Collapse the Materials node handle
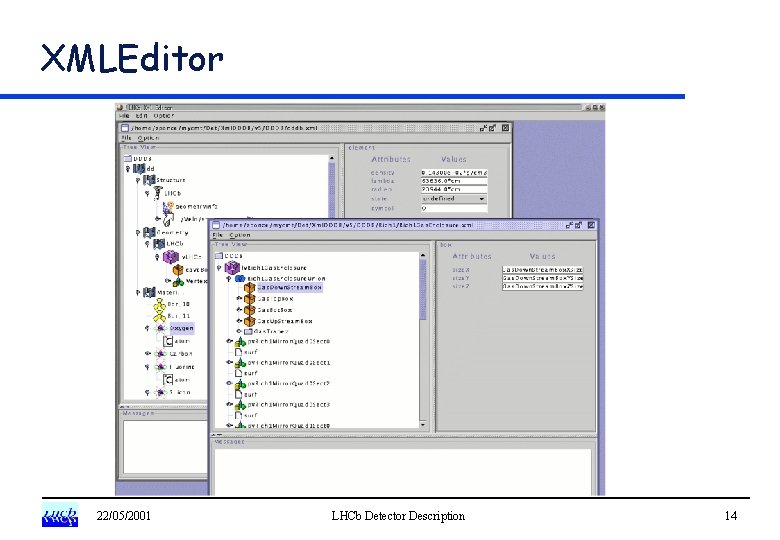 pos(138,292)
